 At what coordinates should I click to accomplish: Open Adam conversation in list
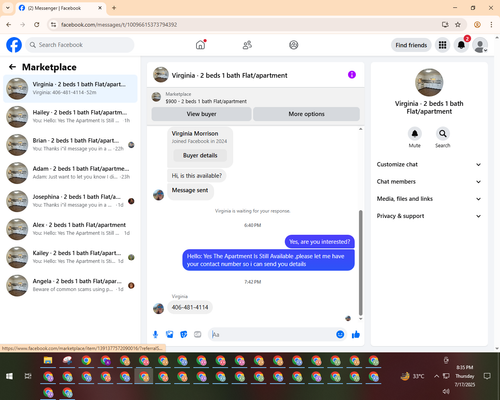click(70, 173)
